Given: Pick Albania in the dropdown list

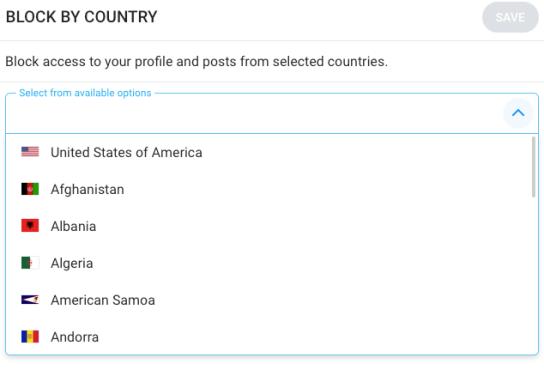Looking at the screenshot, I should 269,226.
